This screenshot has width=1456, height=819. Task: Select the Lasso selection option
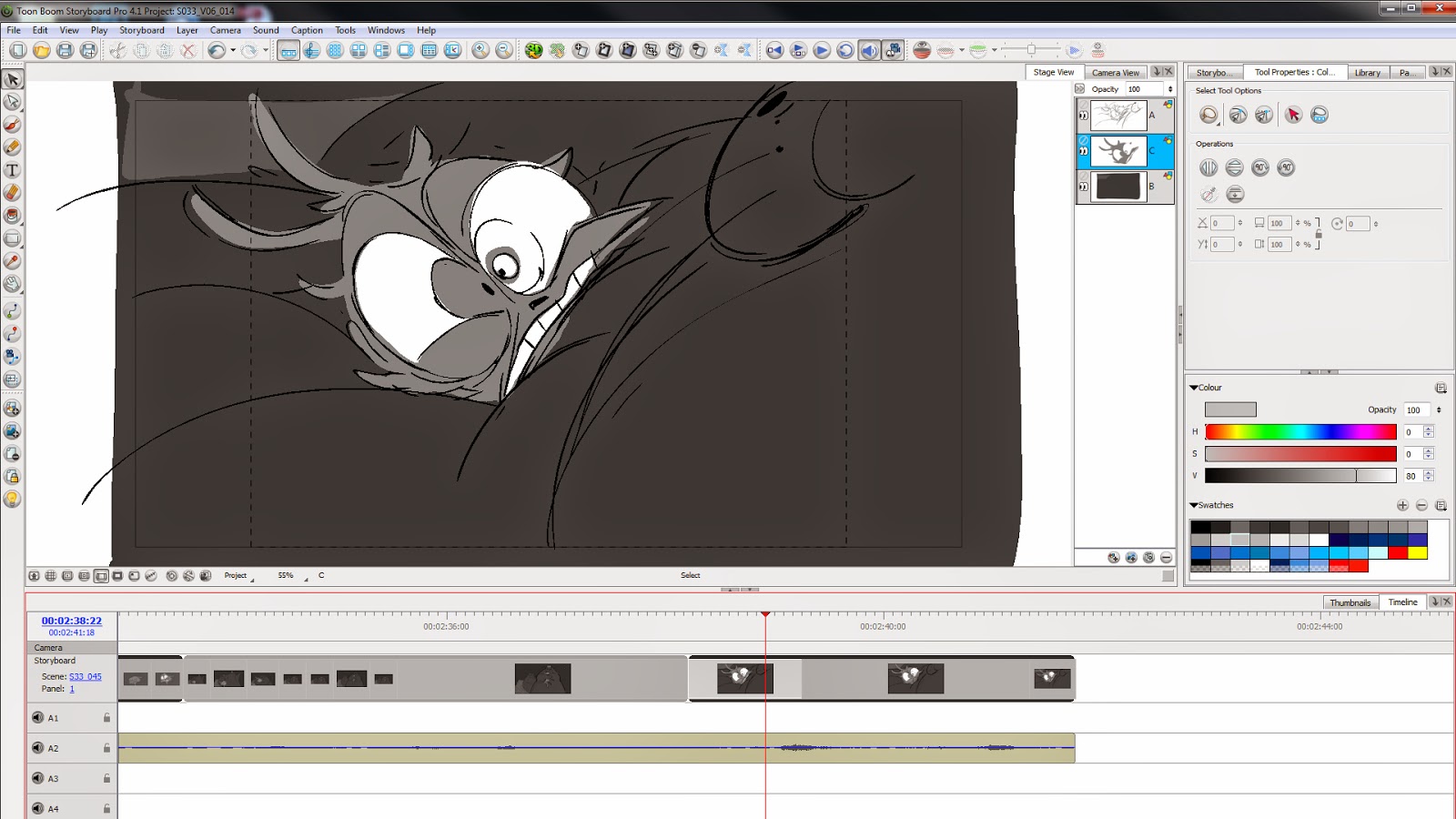pos(1208,115)
